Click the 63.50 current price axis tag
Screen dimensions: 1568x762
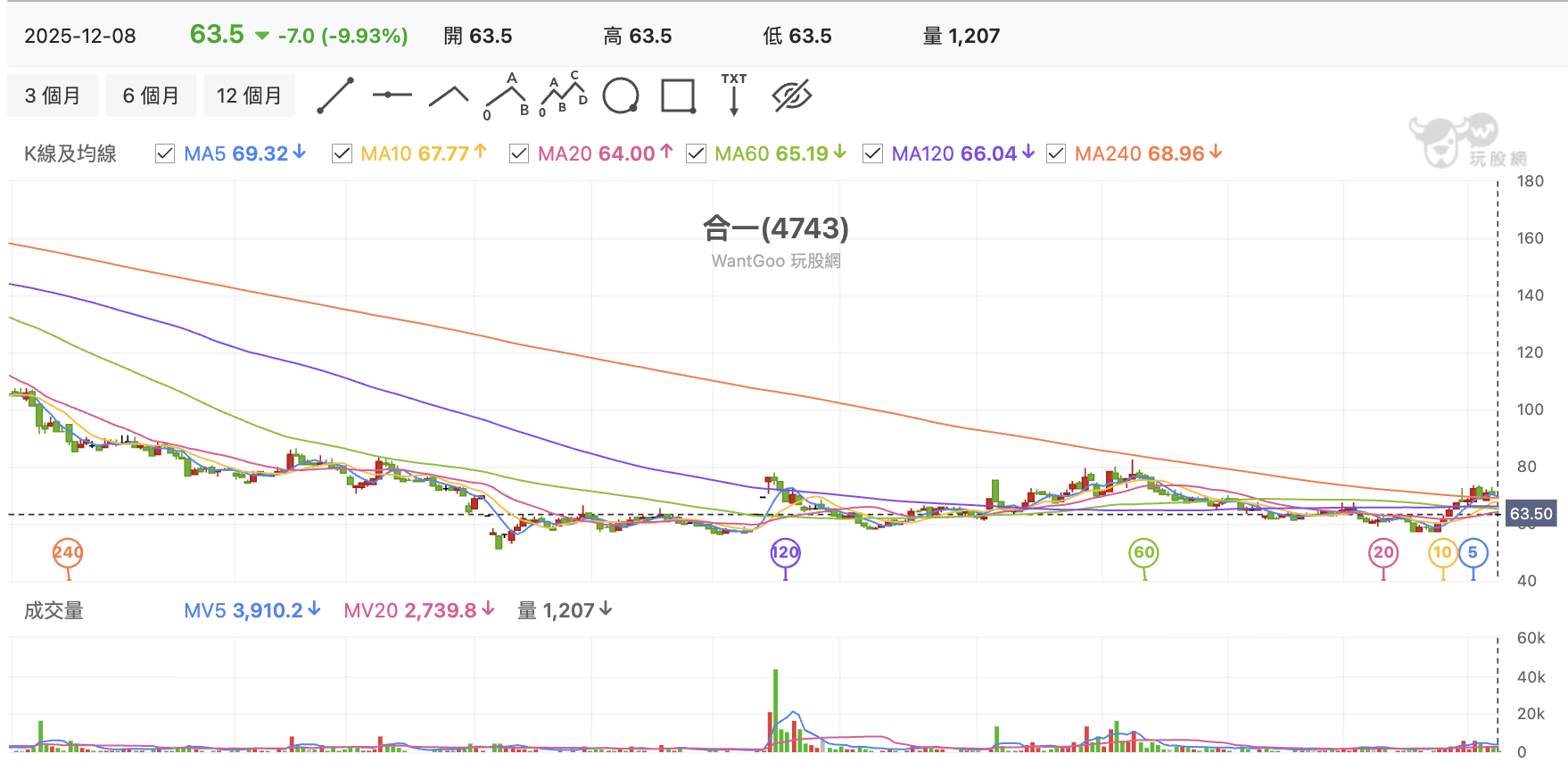1531,514
